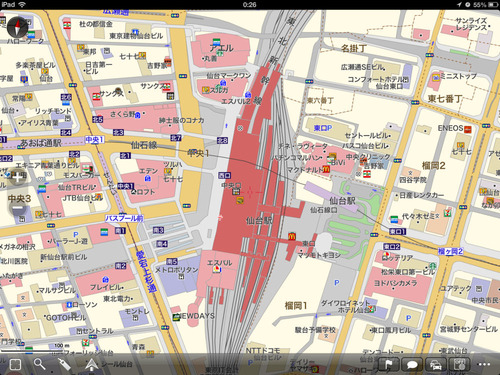Tap the マツモトキヨシ store label

tap(319, 255)
